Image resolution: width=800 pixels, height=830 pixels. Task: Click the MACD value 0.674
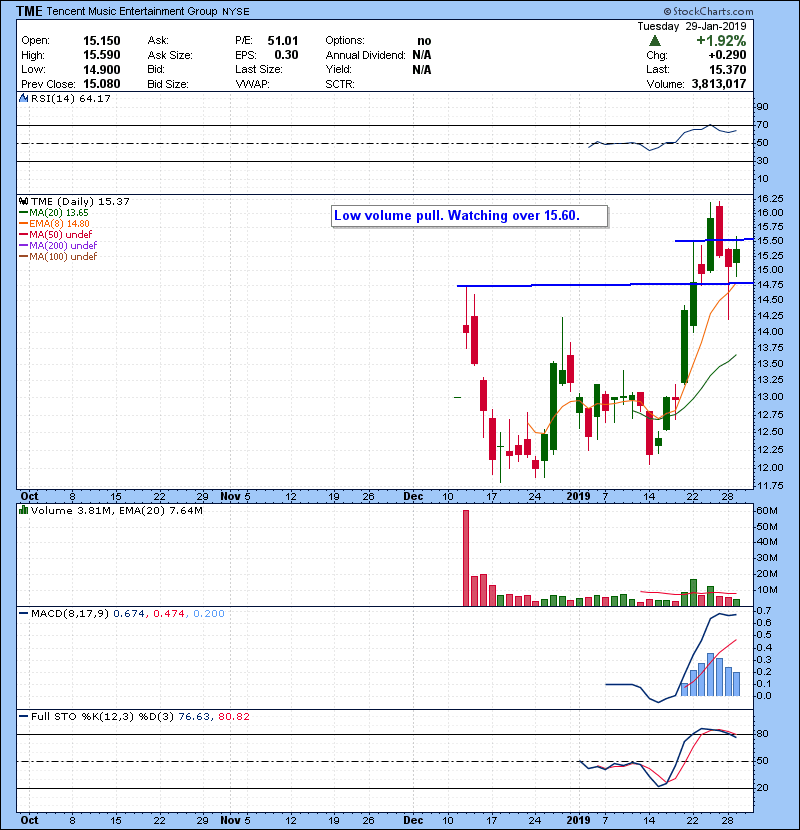point(129,614)
